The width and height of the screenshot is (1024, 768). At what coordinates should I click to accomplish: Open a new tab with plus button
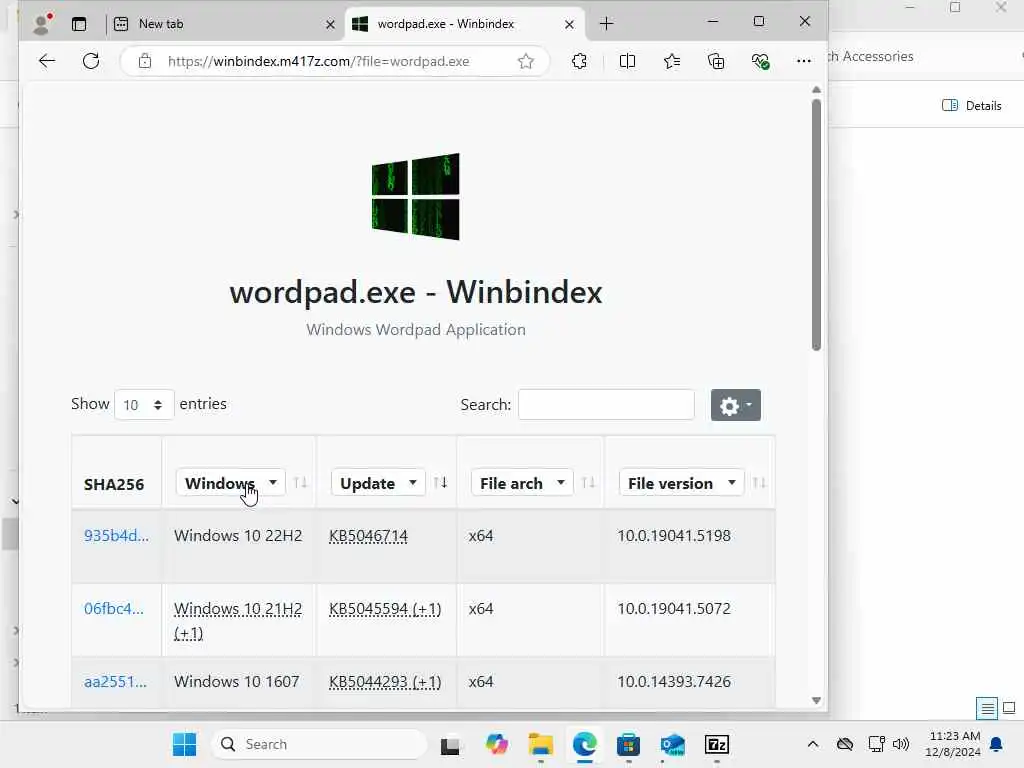607,24
